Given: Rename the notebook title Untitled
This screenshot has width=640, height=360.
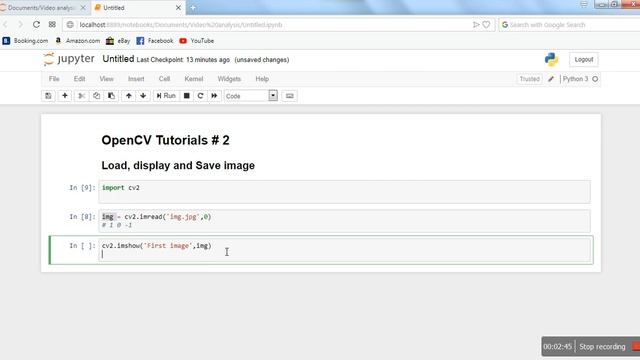Looking at the screenshot, I should (118, 59).
